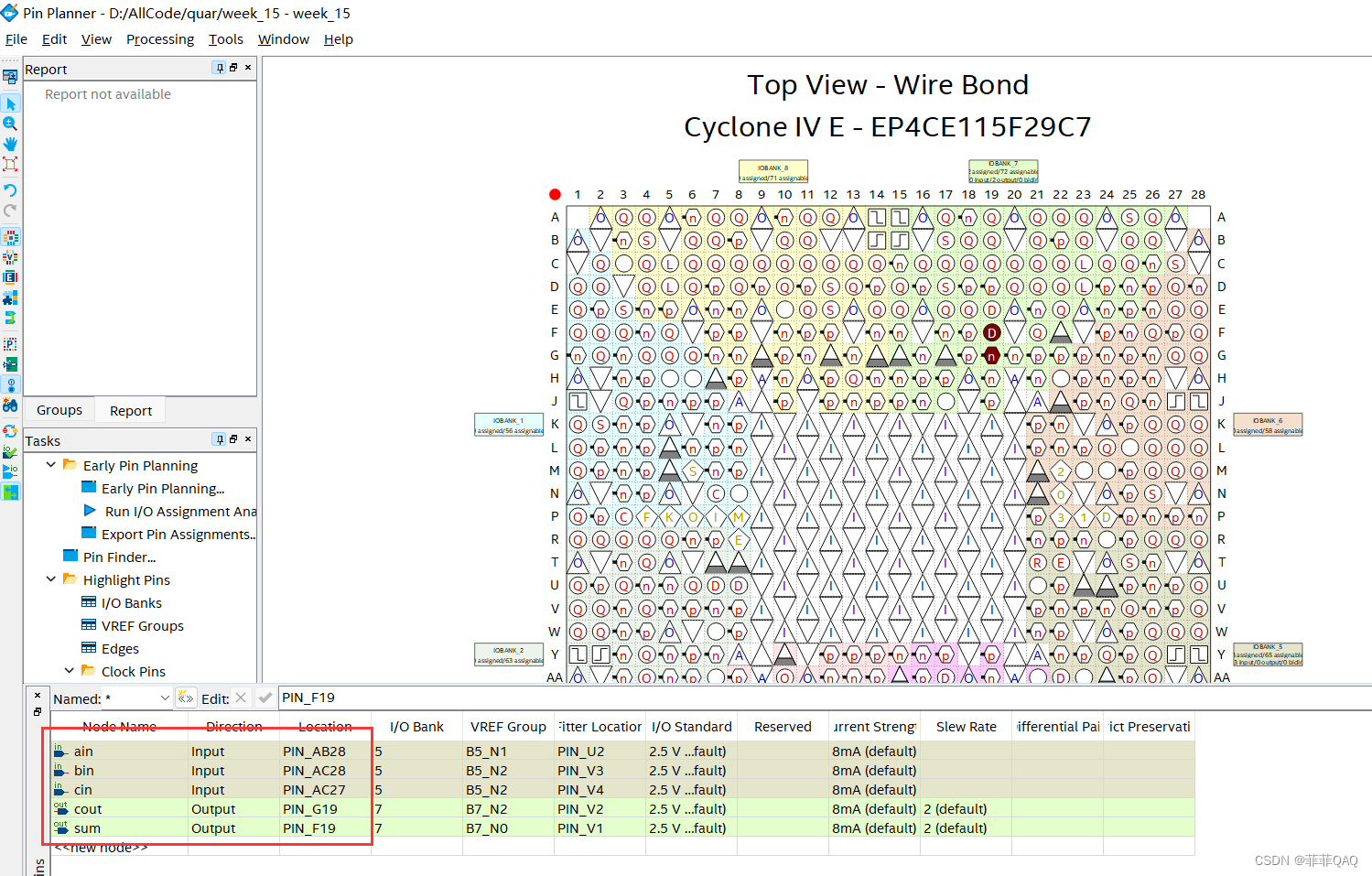1372x876 pixels.
Task: Open the Named filter dropdown
Action: point(165,698)
